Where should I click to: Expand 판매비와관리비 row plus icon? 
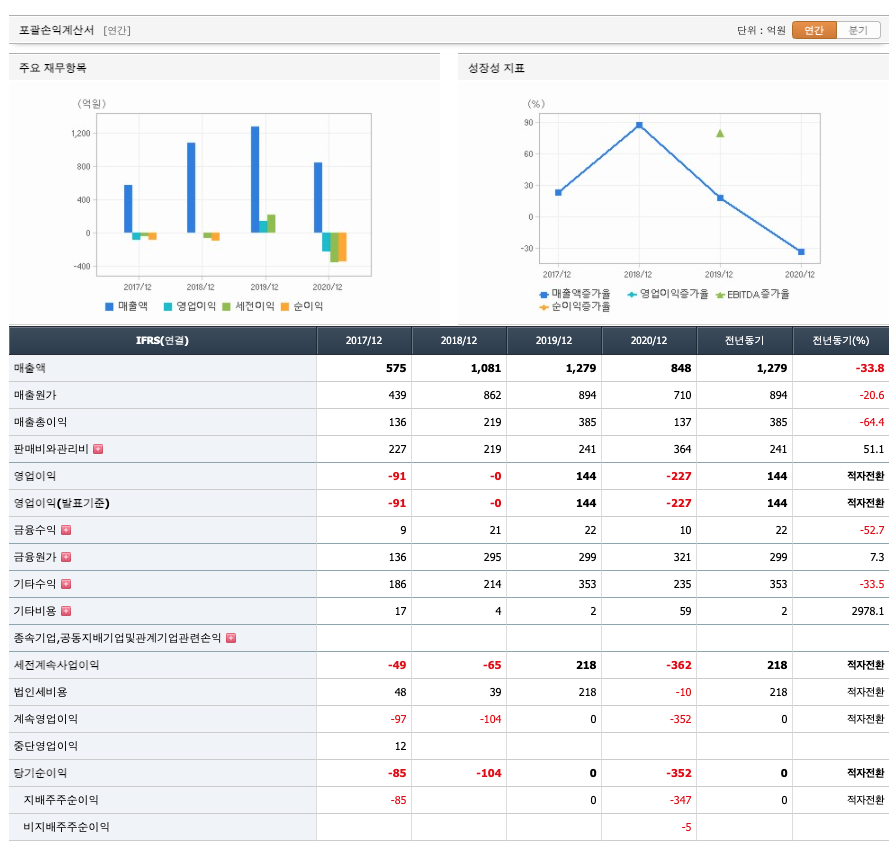(98, 449)
